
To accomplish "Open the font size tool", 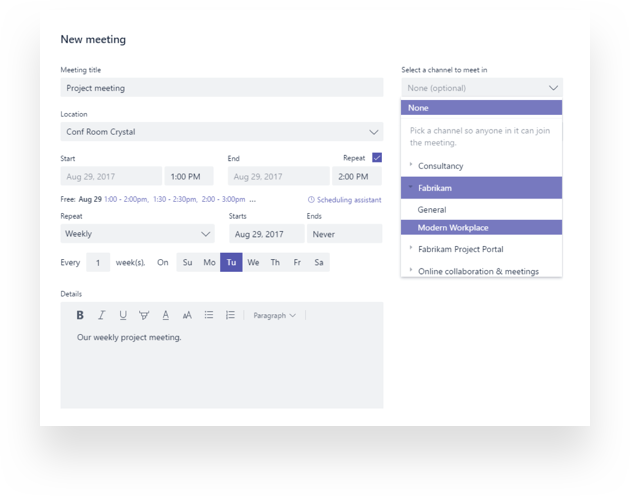I will point(187,316).
